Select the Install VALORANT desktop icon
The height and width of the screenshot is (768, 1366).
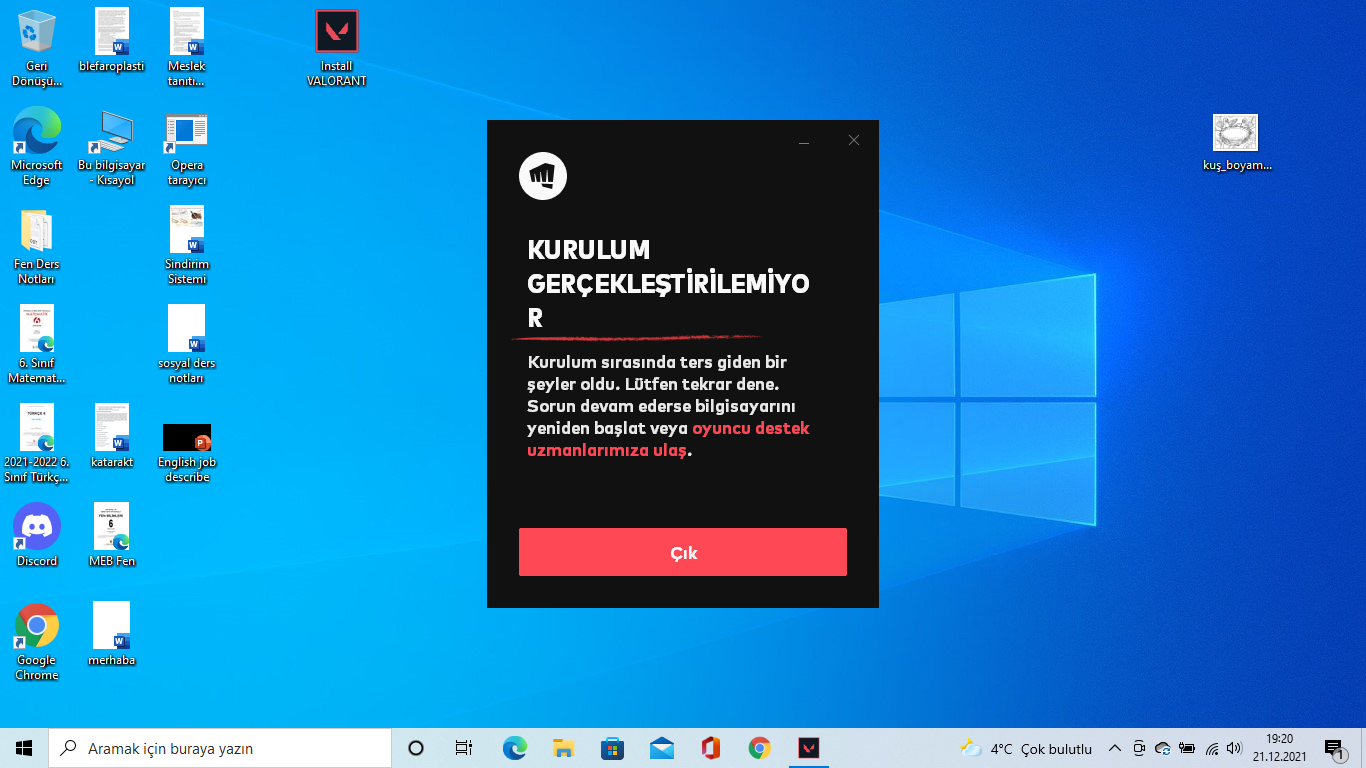(x=337, y=48)
